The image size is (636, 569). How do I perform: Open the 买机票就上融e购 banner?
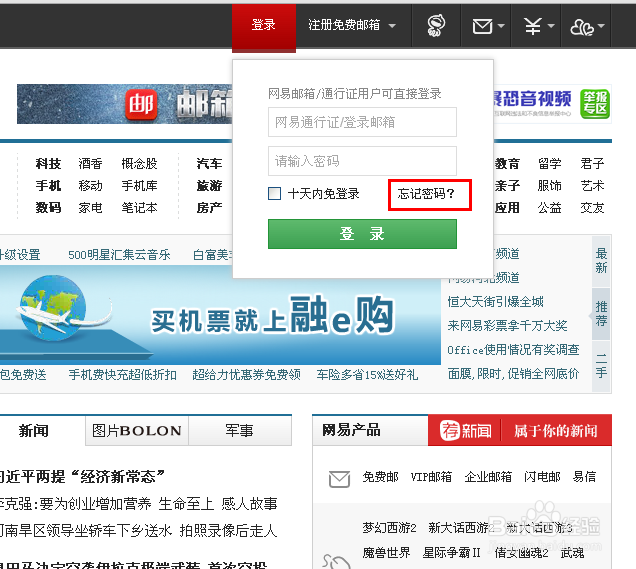point(220,315)
